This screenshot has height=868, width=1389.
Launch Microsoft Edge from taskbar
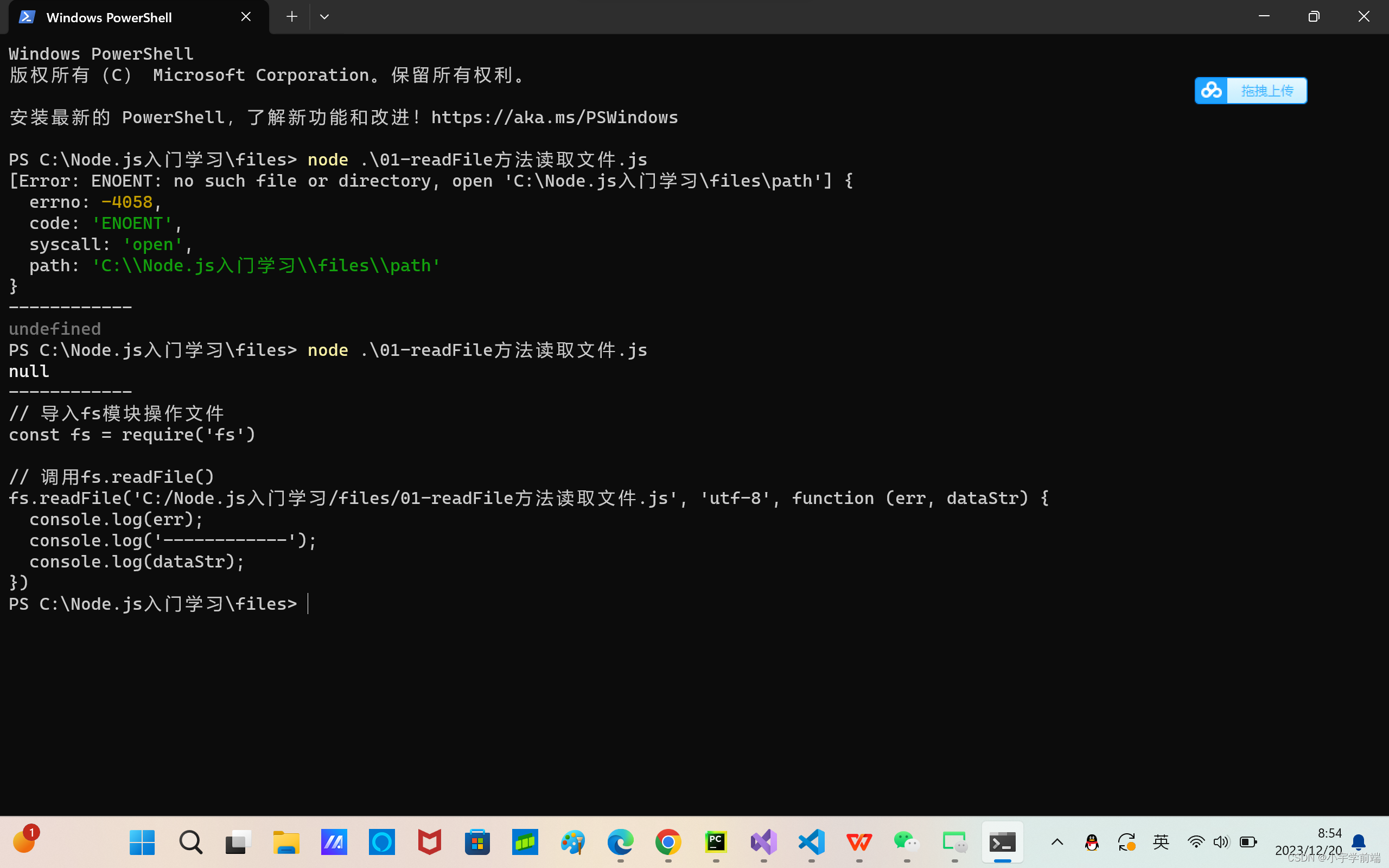(x=620, y=842)
